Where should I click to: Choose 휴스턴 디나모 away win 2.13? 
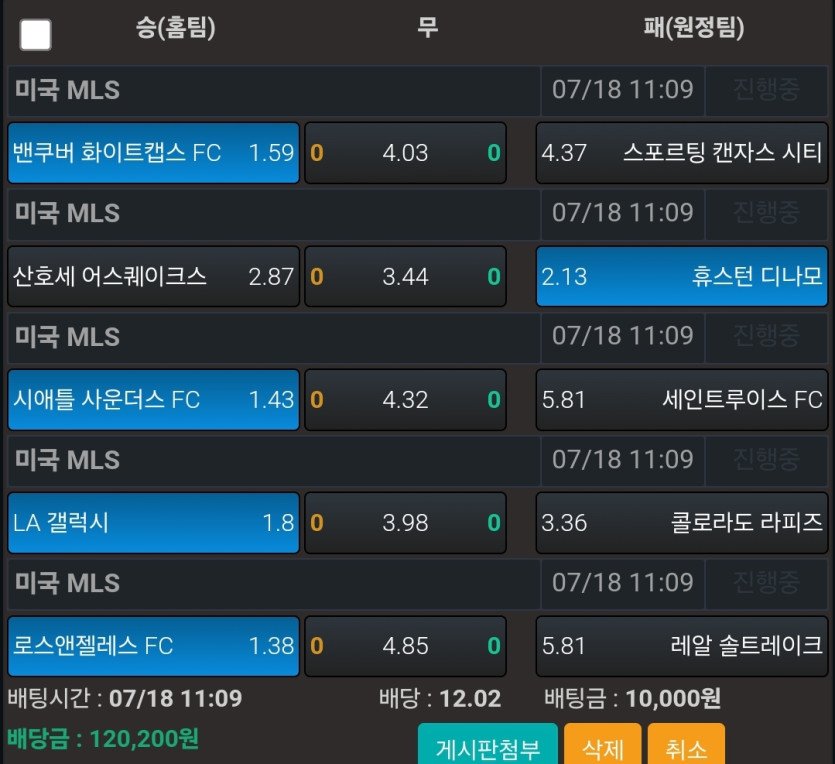coord(682,276)
